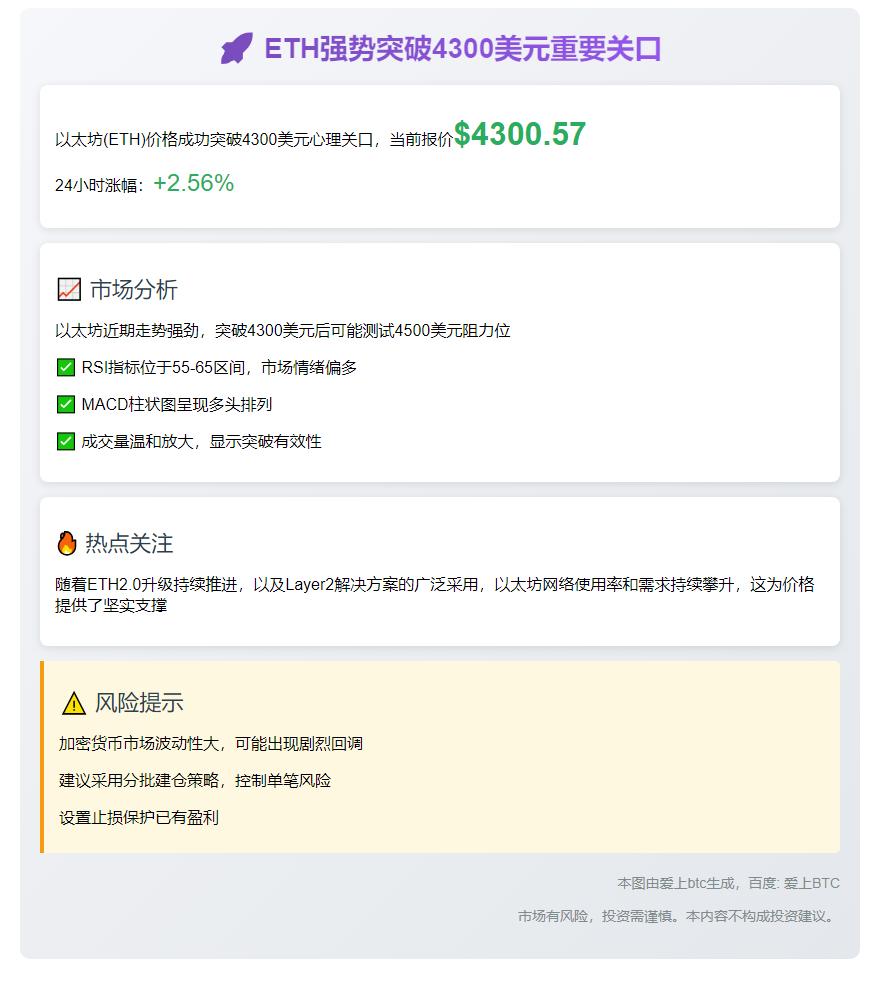The height and width of the screenshot is (991, 880).
Task: Click the $4300.57 price value
Action: click(x=519, y=135)
